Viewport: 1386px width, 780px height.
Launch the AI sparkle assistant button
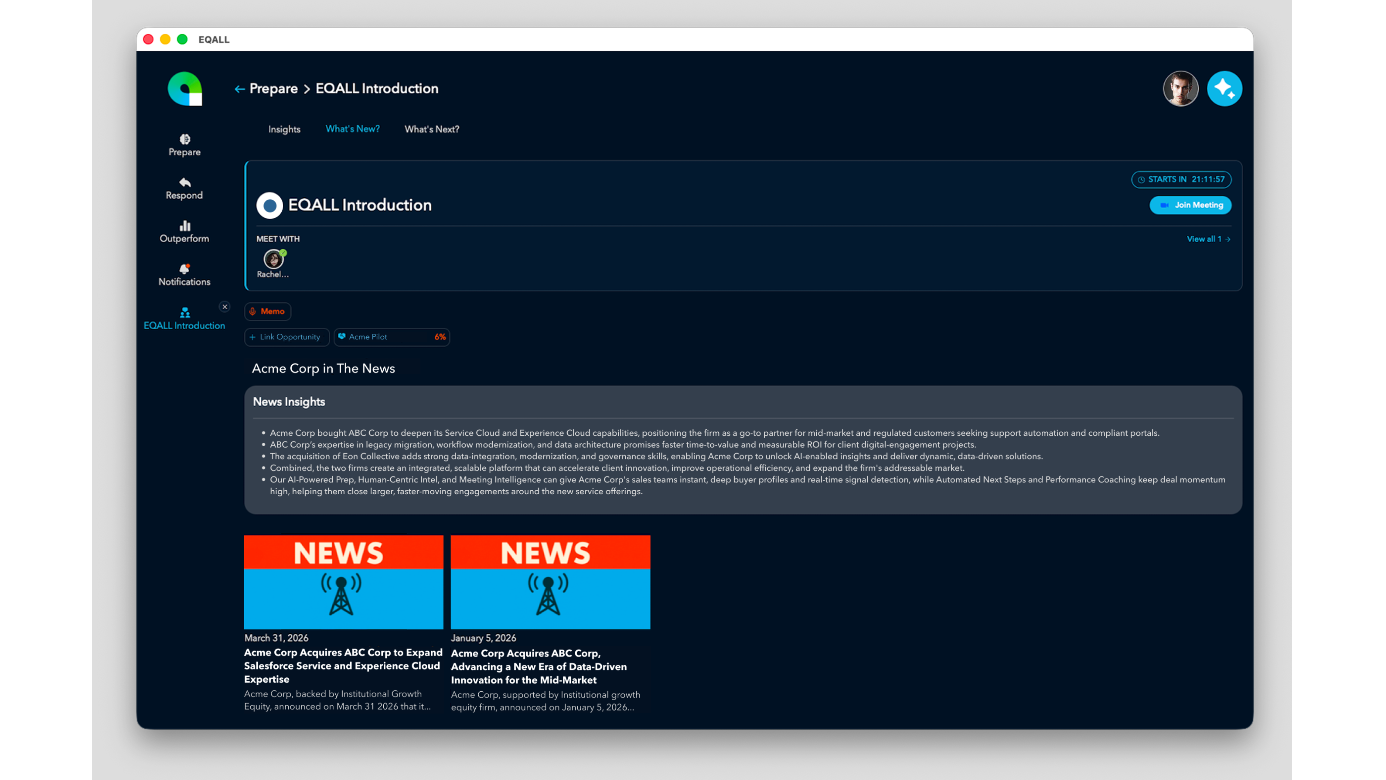pos(1225,89)
